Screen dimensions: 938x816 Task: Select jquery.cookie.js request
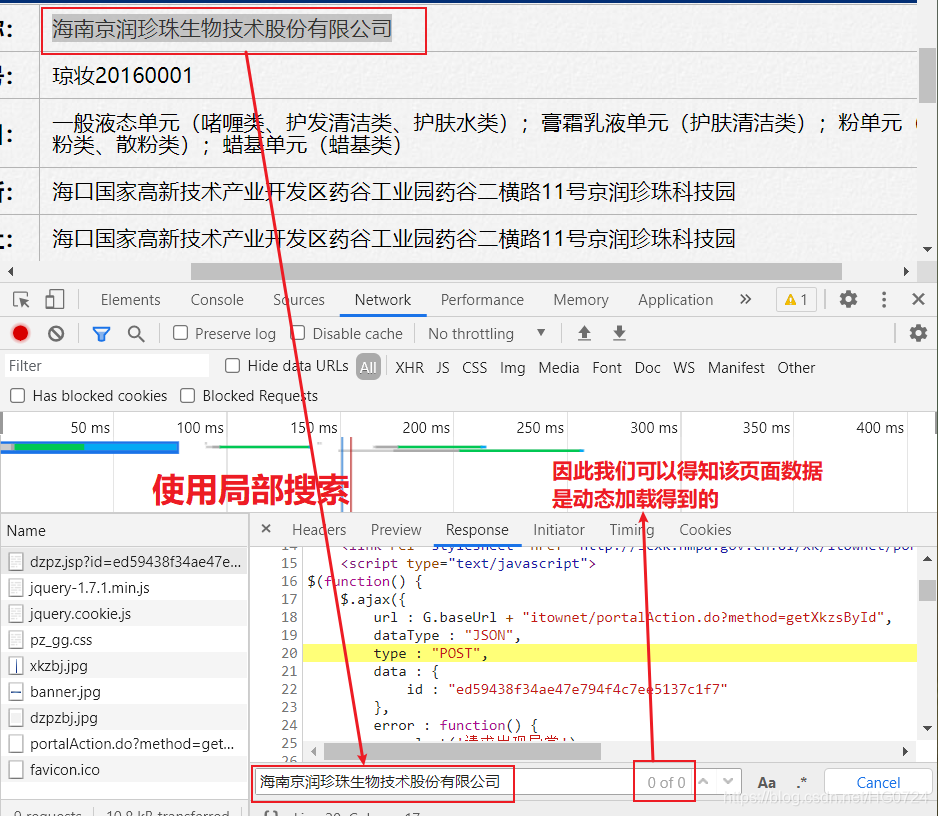pos(124,614)
